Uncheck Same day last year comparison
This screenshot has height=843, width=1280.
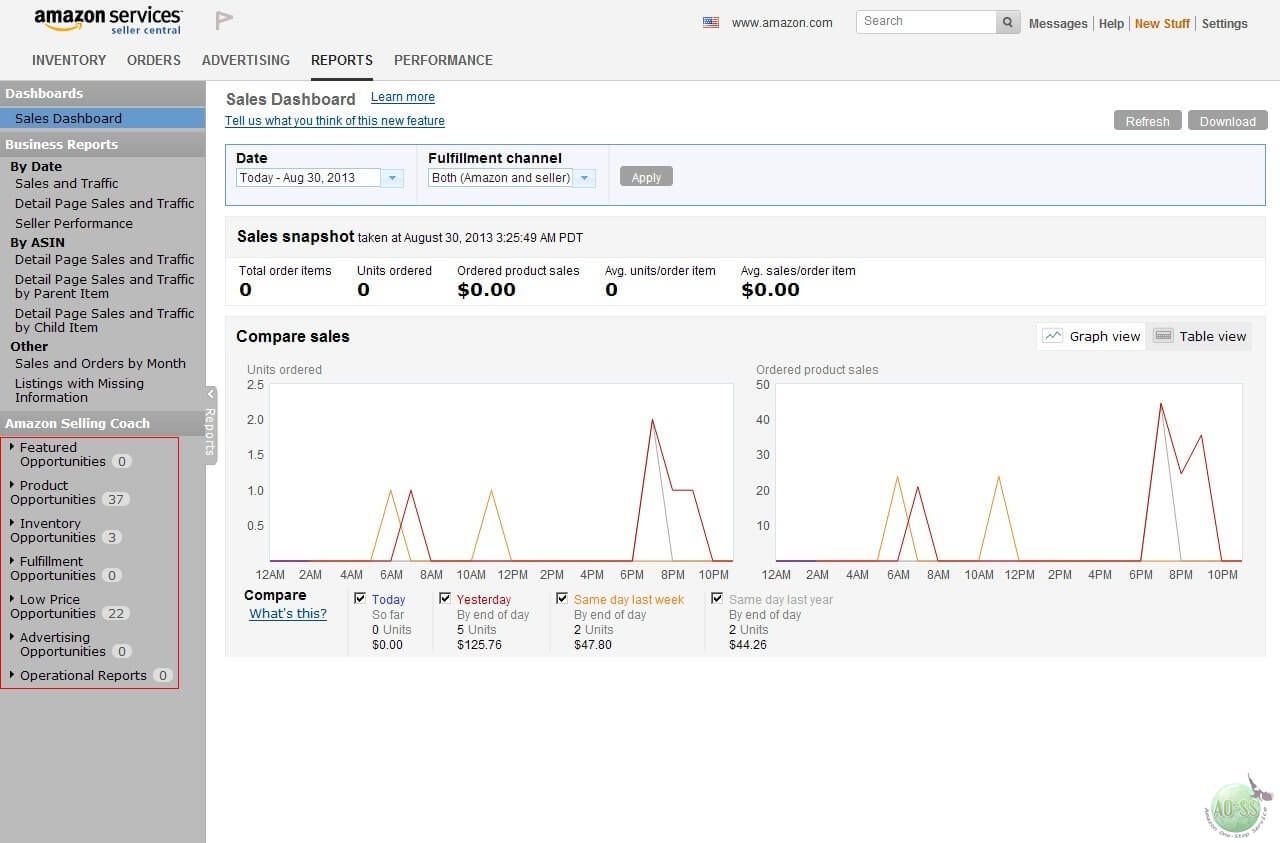click(717, 597)
